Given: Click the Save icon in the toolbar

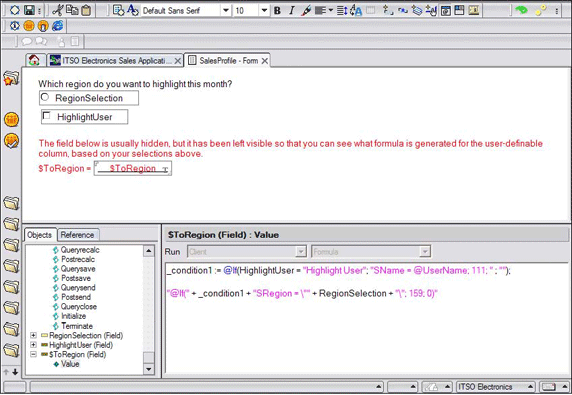Looking at the screenshot, I should coord(29,10).
